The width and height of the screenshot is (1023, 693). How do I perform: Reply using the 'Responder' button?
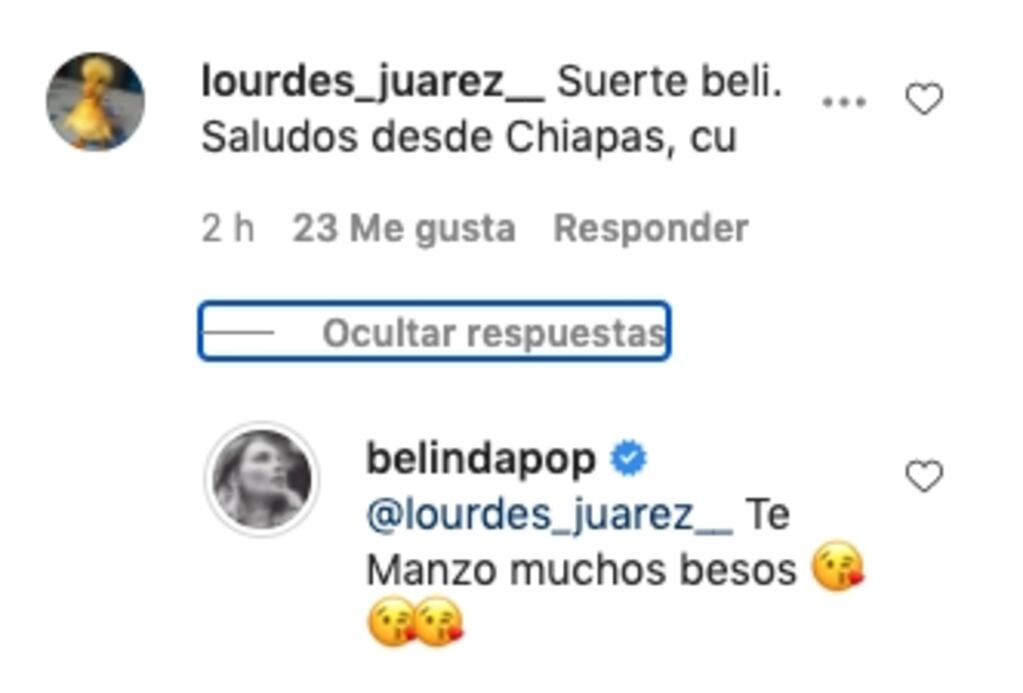pyautogui.click(x=650, y=228)
